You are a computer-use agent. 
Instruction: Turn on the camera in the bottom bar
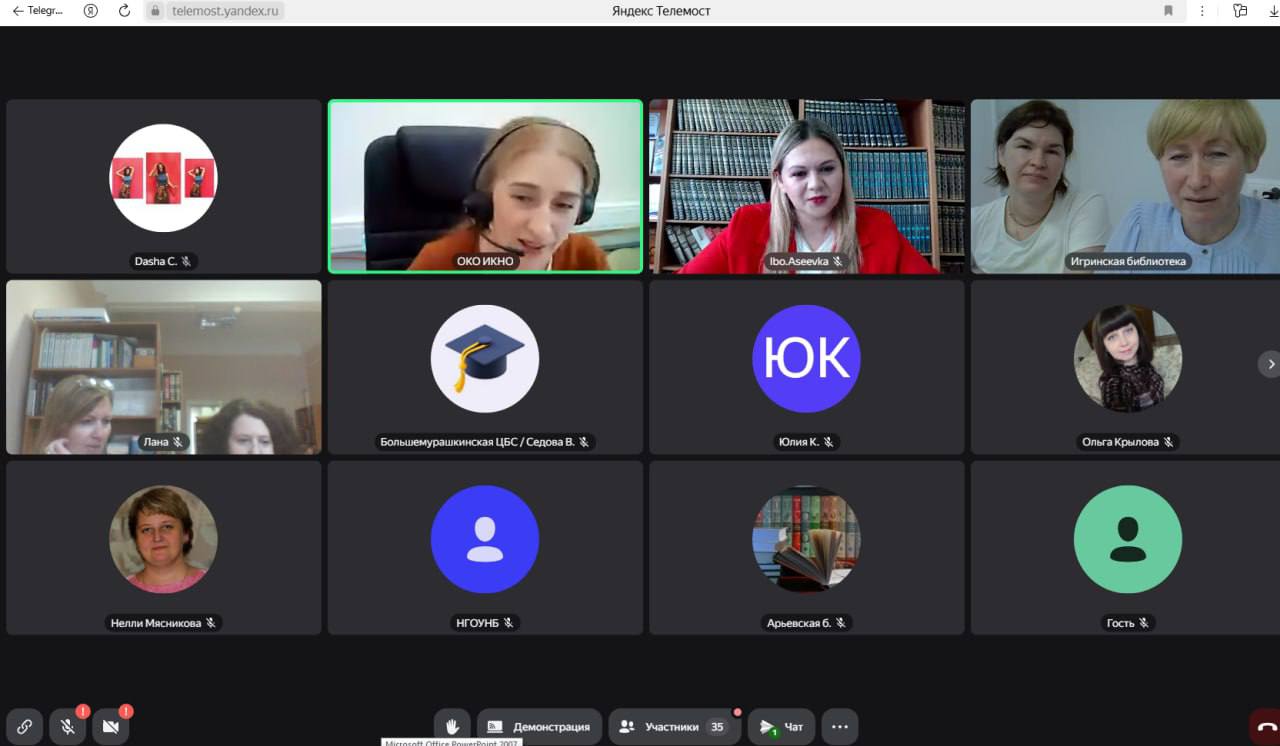pyautogui.click(x=111, y=727)
